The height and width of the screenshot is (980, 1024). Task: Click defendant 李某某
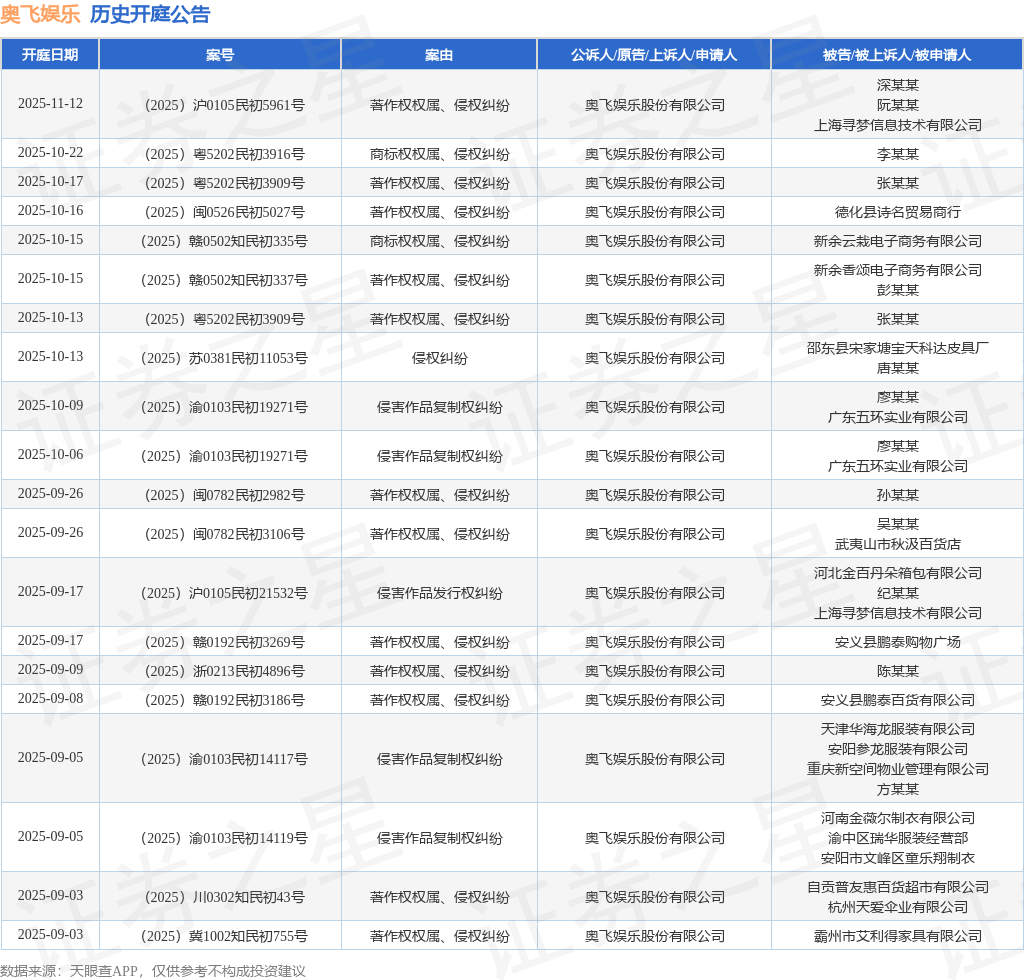[x=897, y=154]
